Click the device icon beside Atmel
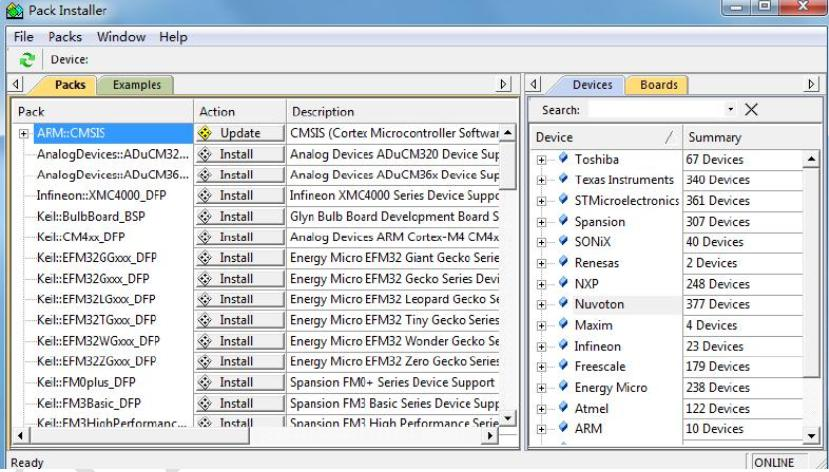Image resolution: width=829 pixels, height=472 pixels. [564, 408]
